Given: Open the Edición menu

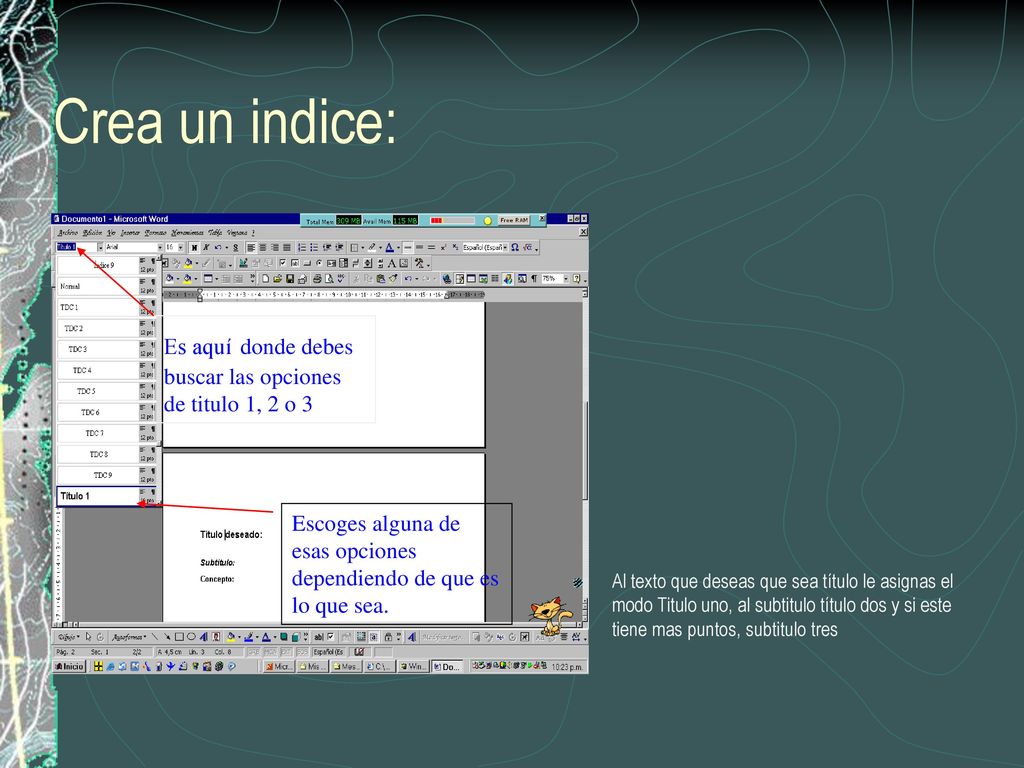Looking at the screenshot, I should (x=92, y=232).
